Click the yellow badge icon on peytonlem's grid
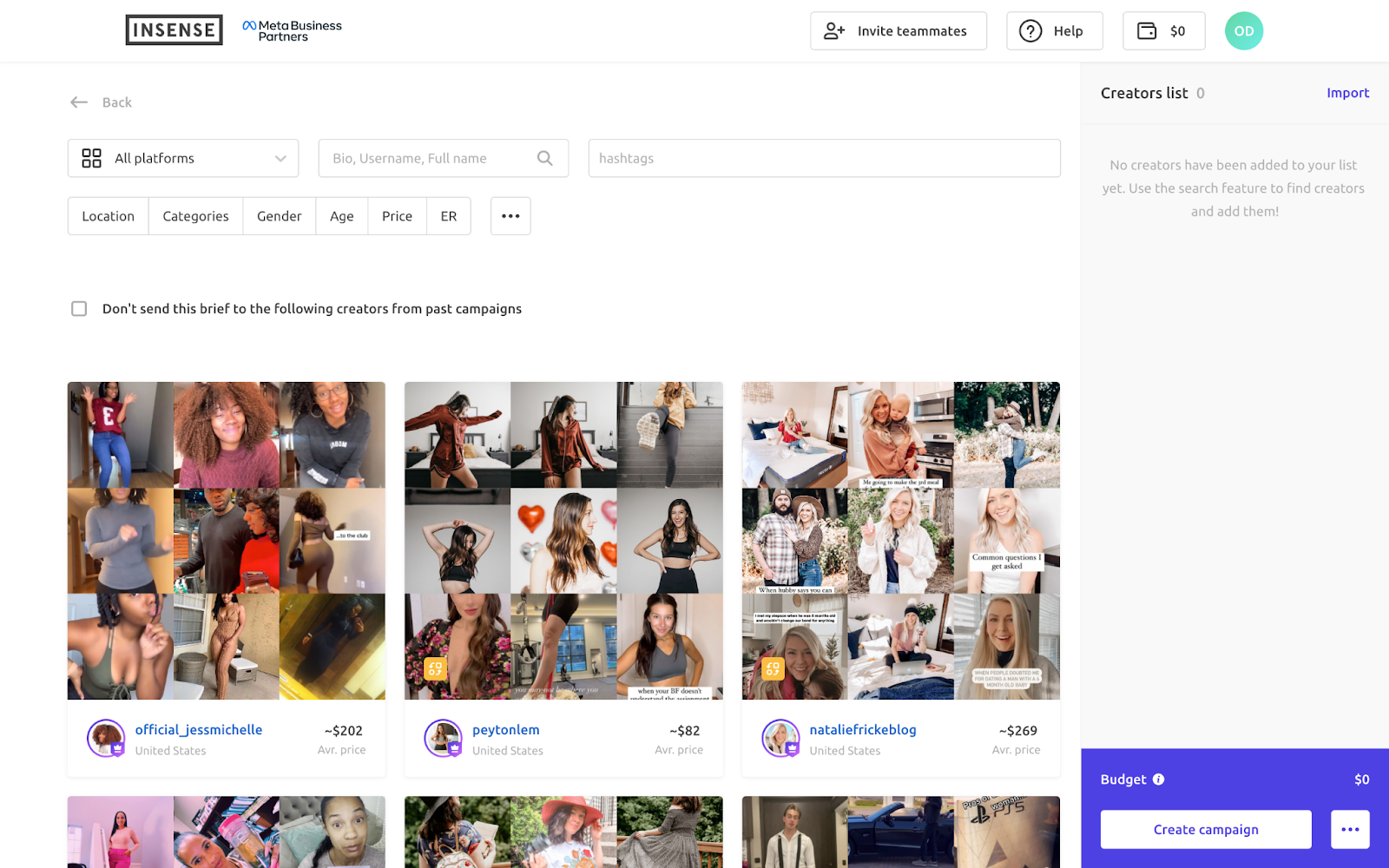1389x868 pixels. coord(435,668)
